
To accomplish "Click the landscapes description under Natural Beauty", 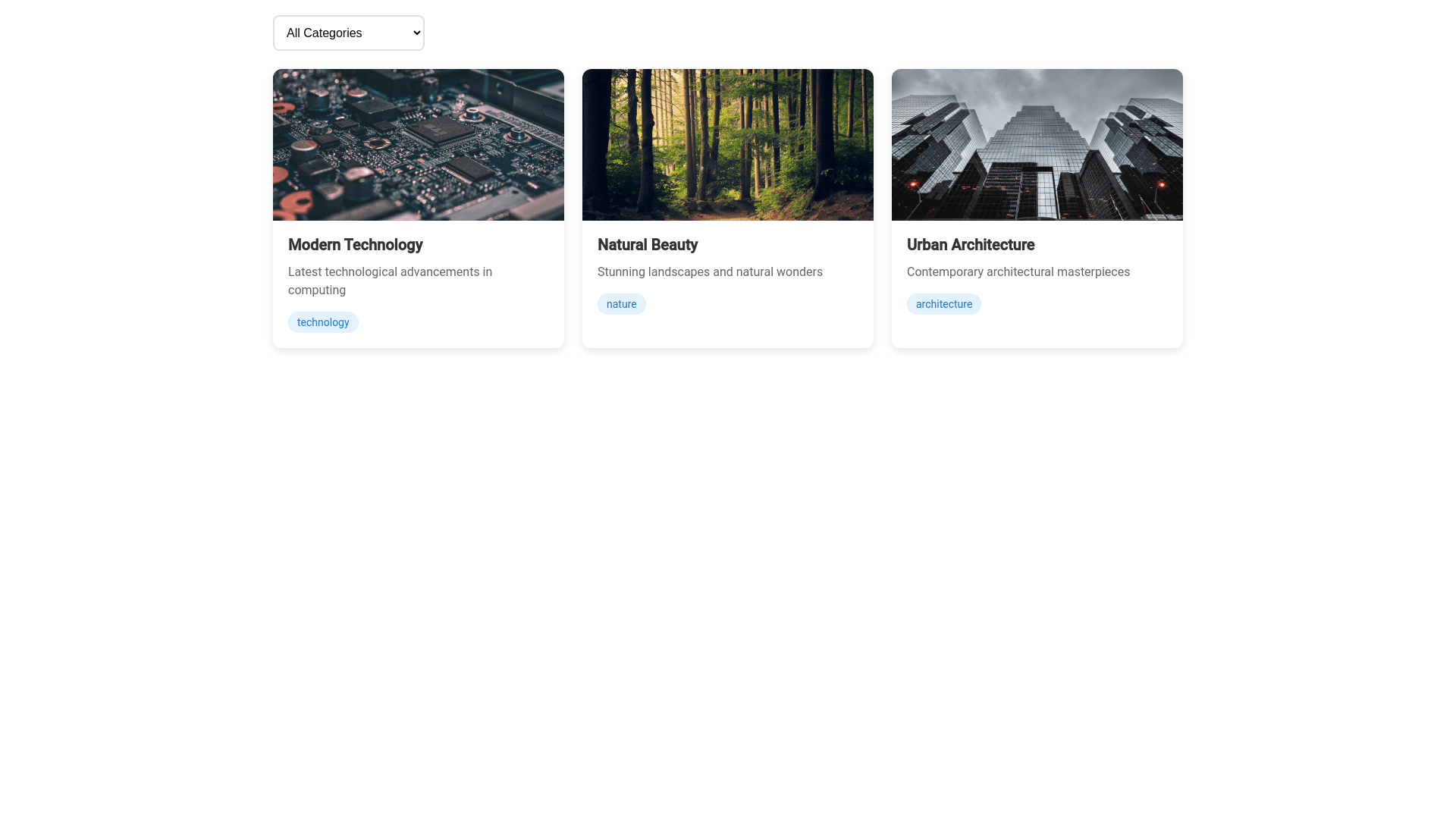I will click(710, 271).
